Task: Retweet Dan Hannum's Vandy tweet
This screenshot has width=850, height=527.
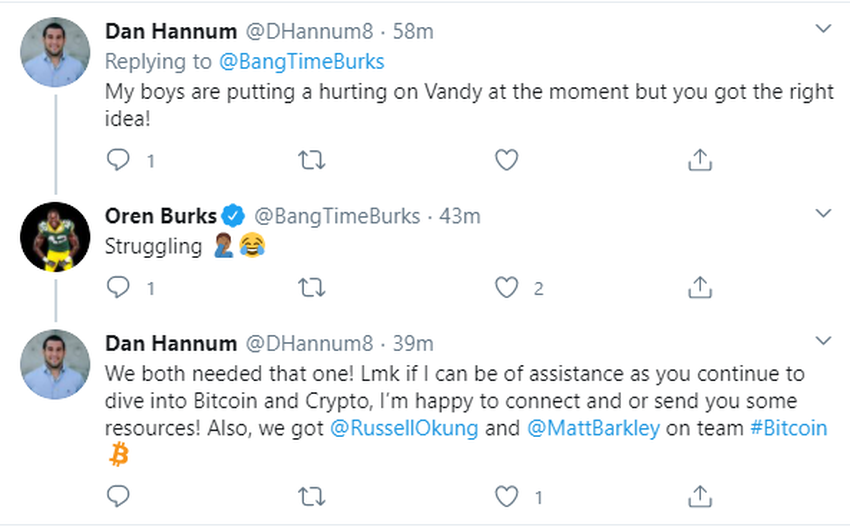Action: (x=312, y=160)
